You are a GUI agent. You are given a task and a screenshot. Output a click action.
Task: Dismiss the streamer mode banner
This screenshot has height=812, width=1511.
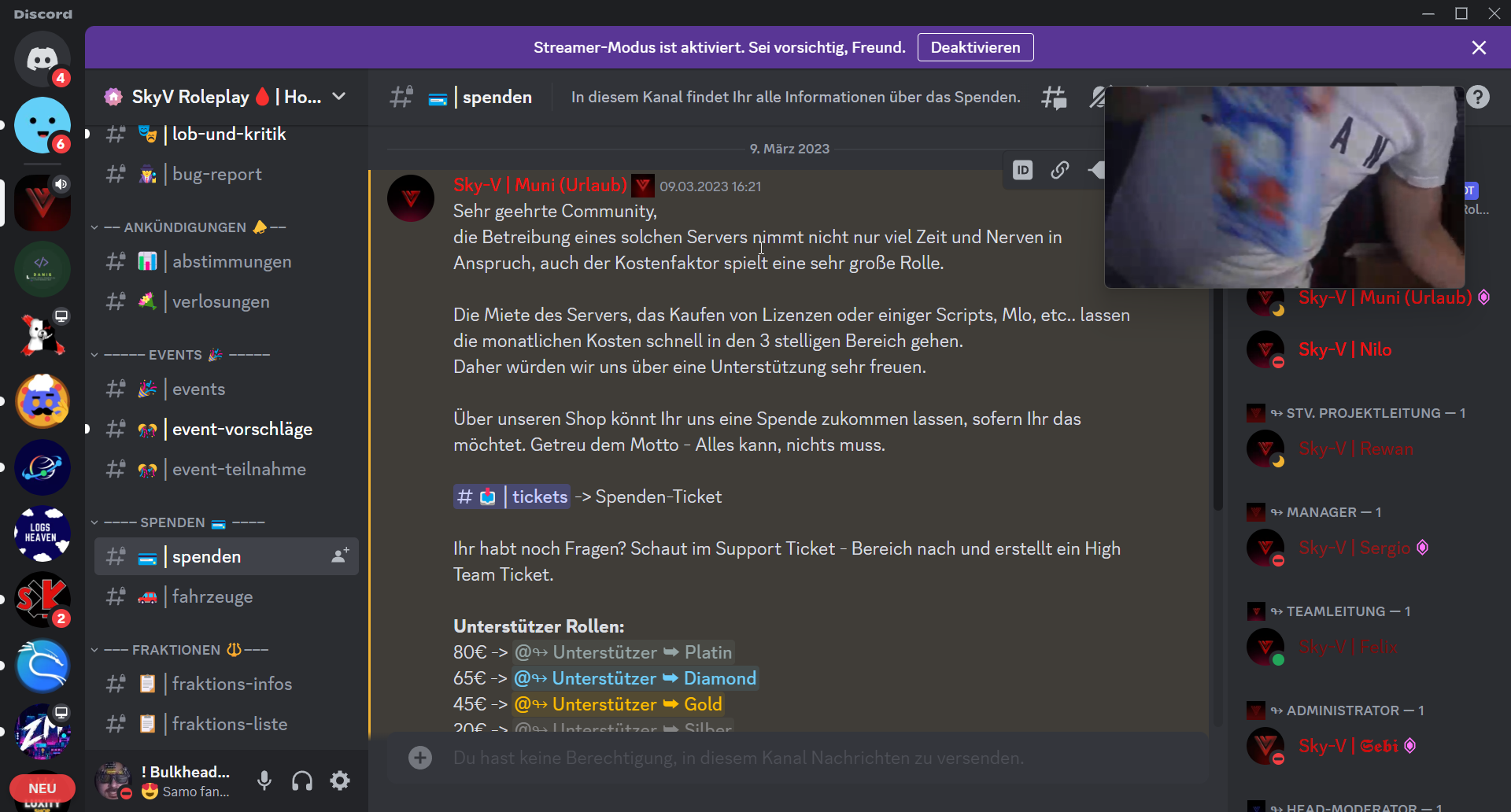[x=1479, y=48]
